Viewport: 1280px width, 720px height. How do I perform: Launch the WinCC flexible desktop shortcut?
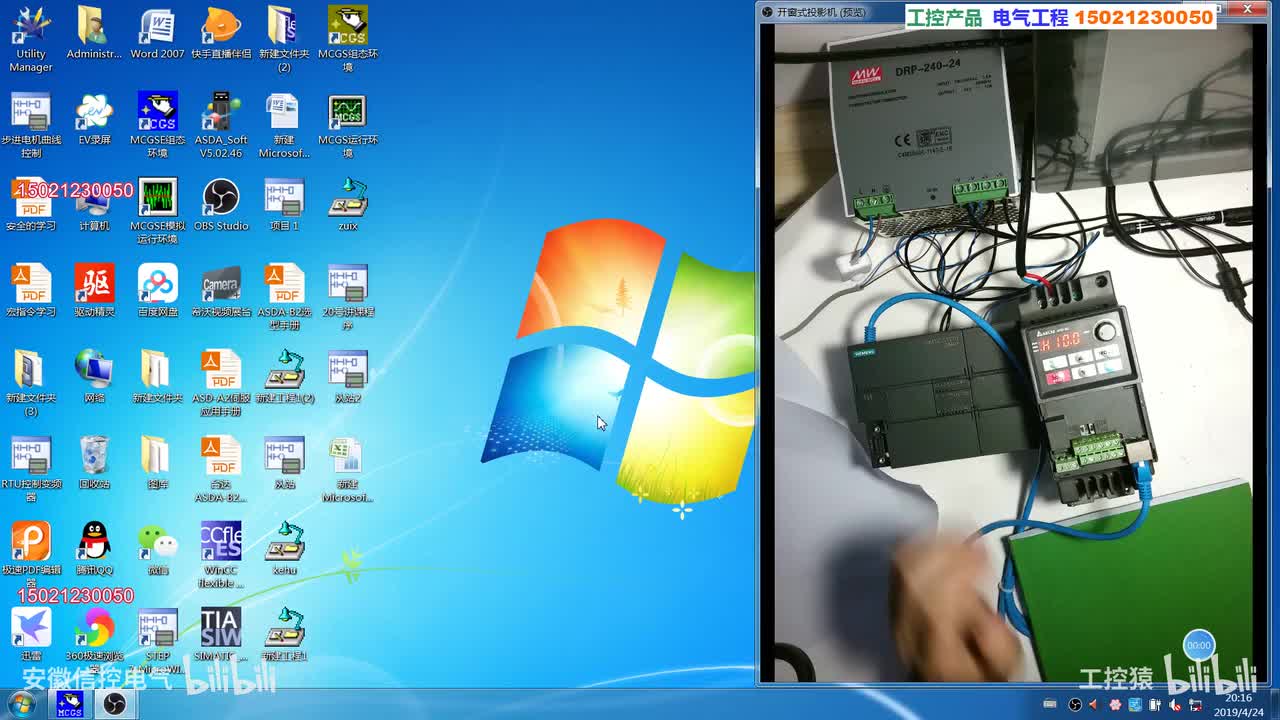221,556
